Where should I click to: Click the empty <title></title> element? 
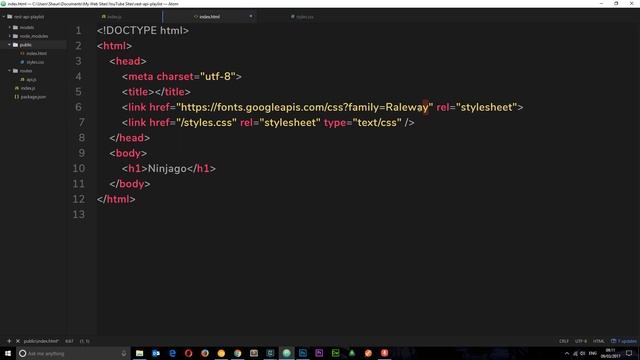(x=156, y=92)
